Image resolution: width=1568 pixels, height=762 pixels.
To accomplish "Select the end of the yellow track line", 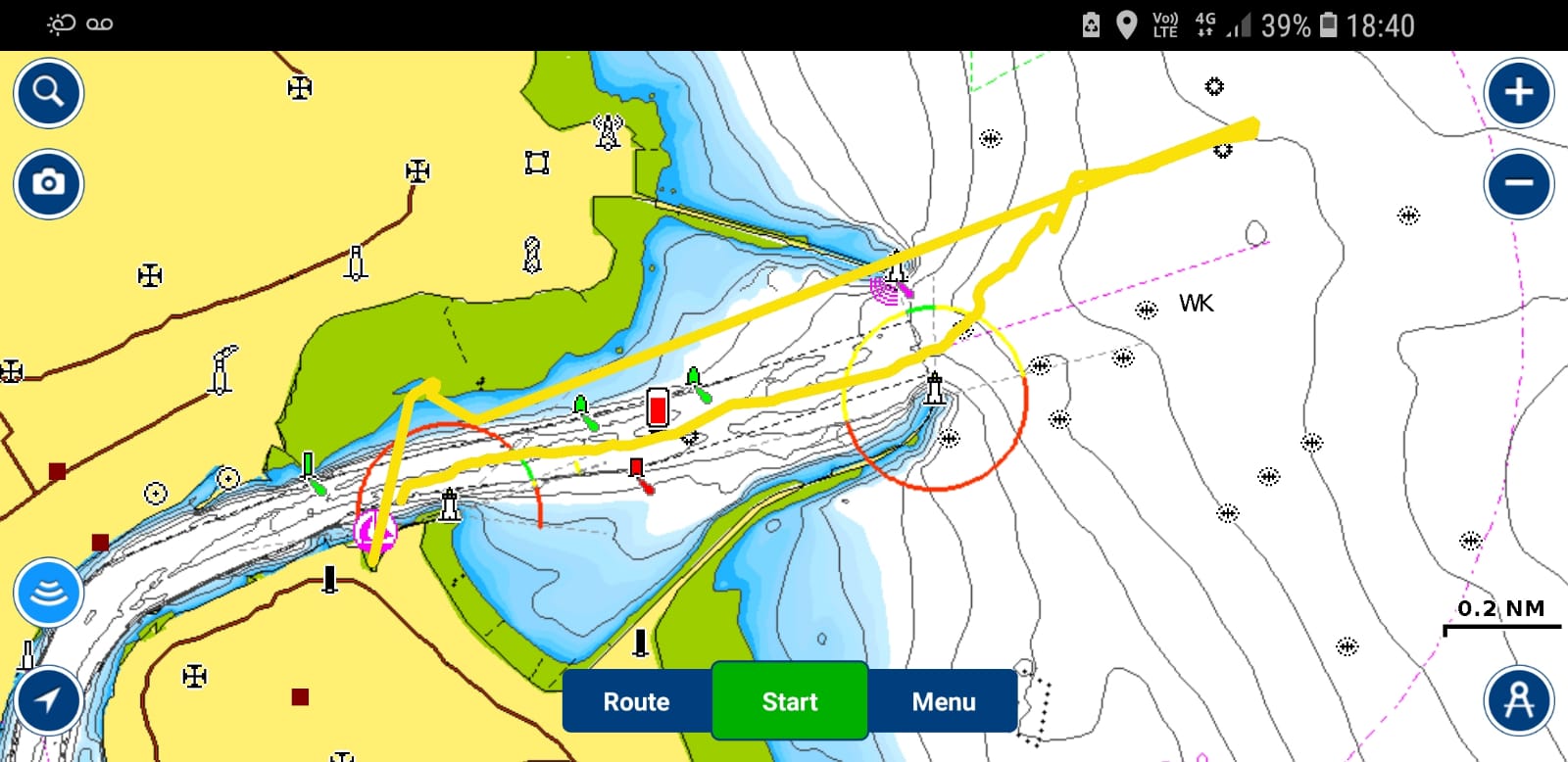I will click(1252, 125).
